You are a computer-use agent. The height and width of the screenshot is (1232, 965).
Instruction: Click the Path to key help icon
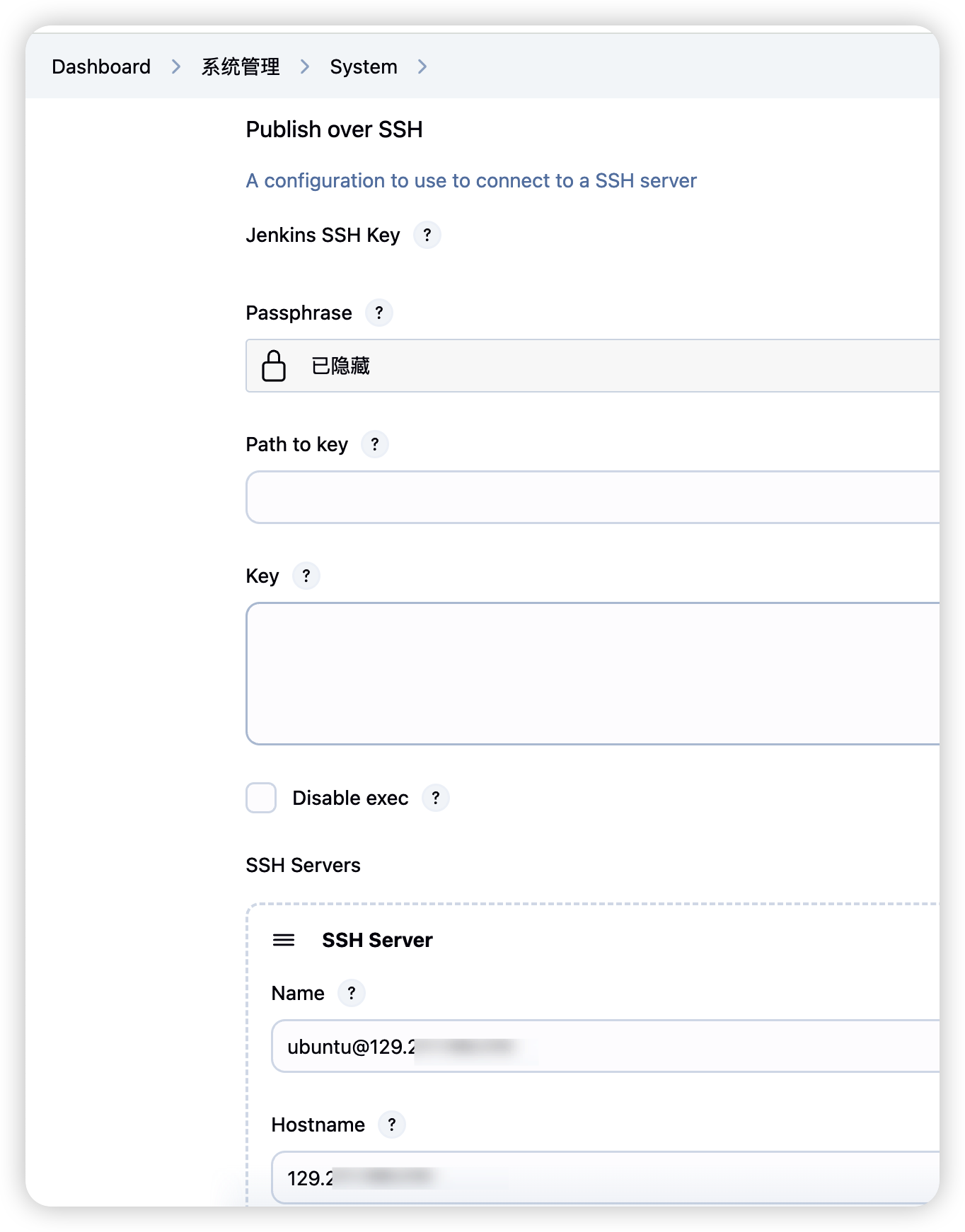pyautogui.click(x=374, y=444)
